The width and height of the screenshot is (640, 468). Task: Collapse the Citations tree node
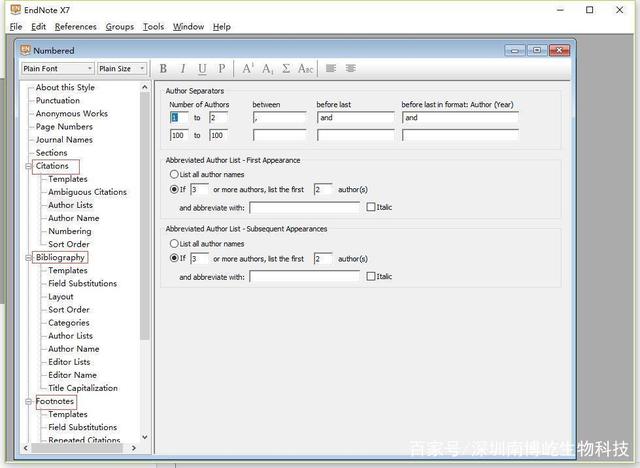(x=28, y=166)
